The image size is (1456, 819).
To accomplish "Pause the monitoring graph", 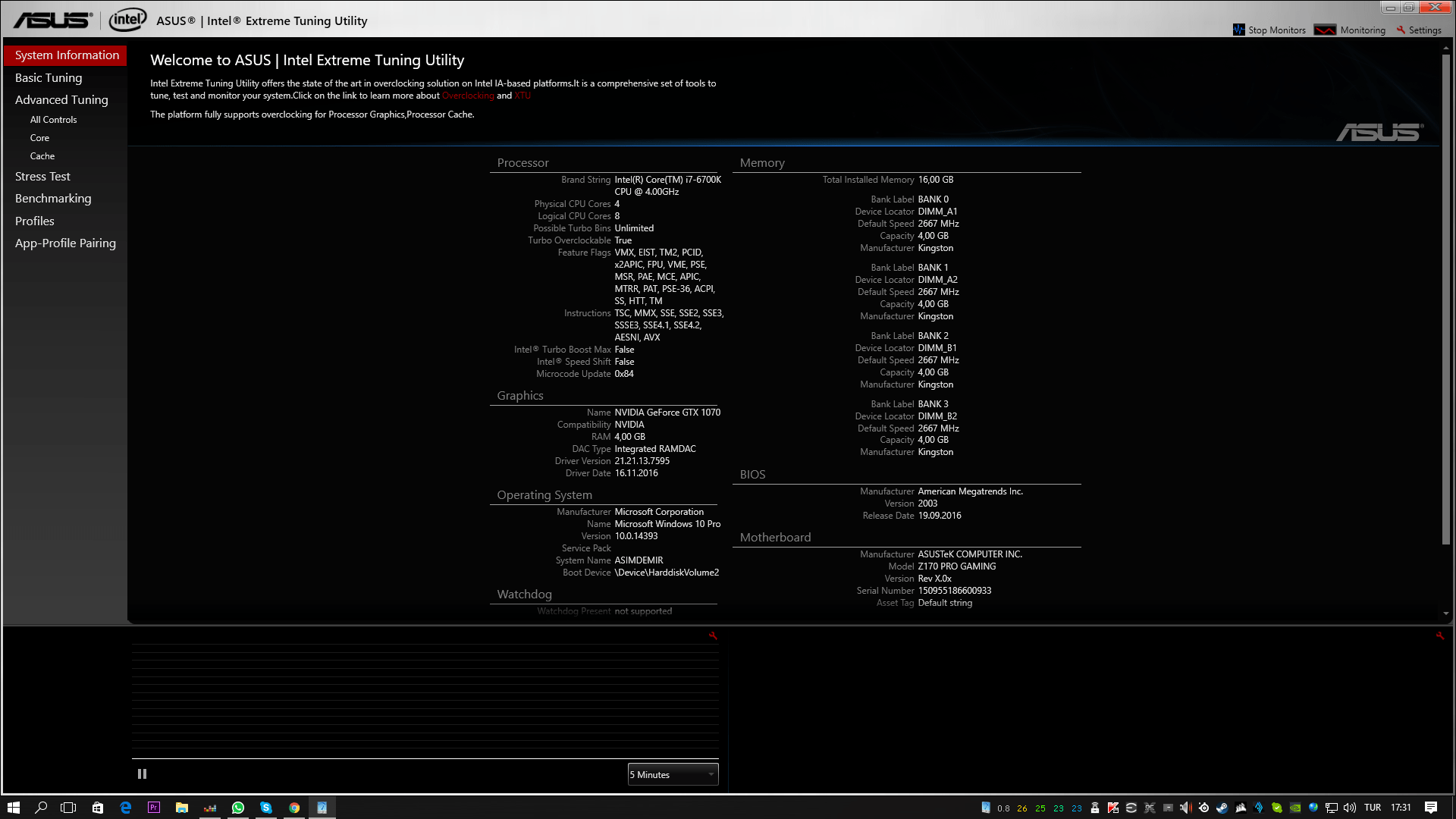I will (x=142, y=774).
